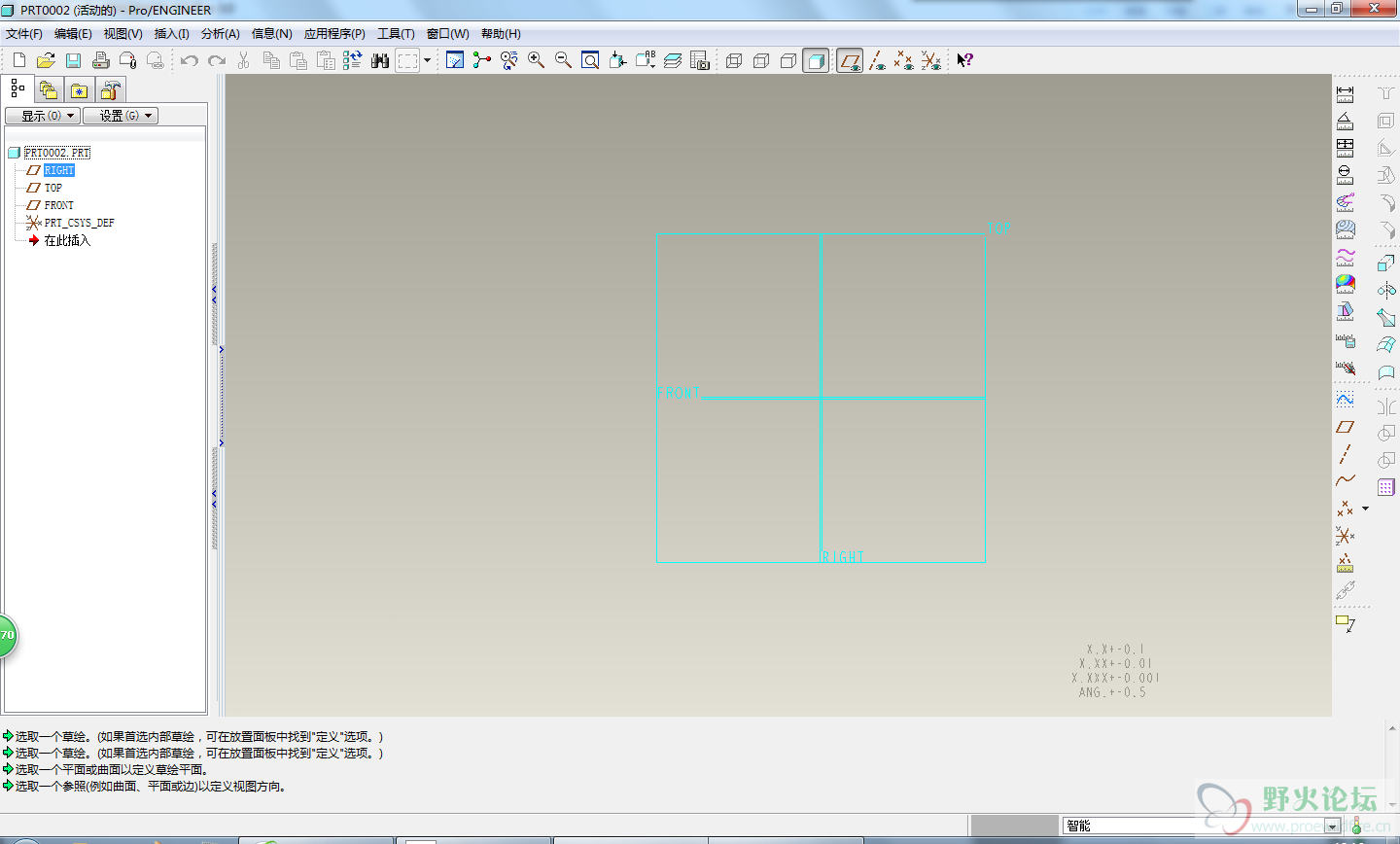Switch to the Favorites tab
1400x844 pixels.
[80, 90]
